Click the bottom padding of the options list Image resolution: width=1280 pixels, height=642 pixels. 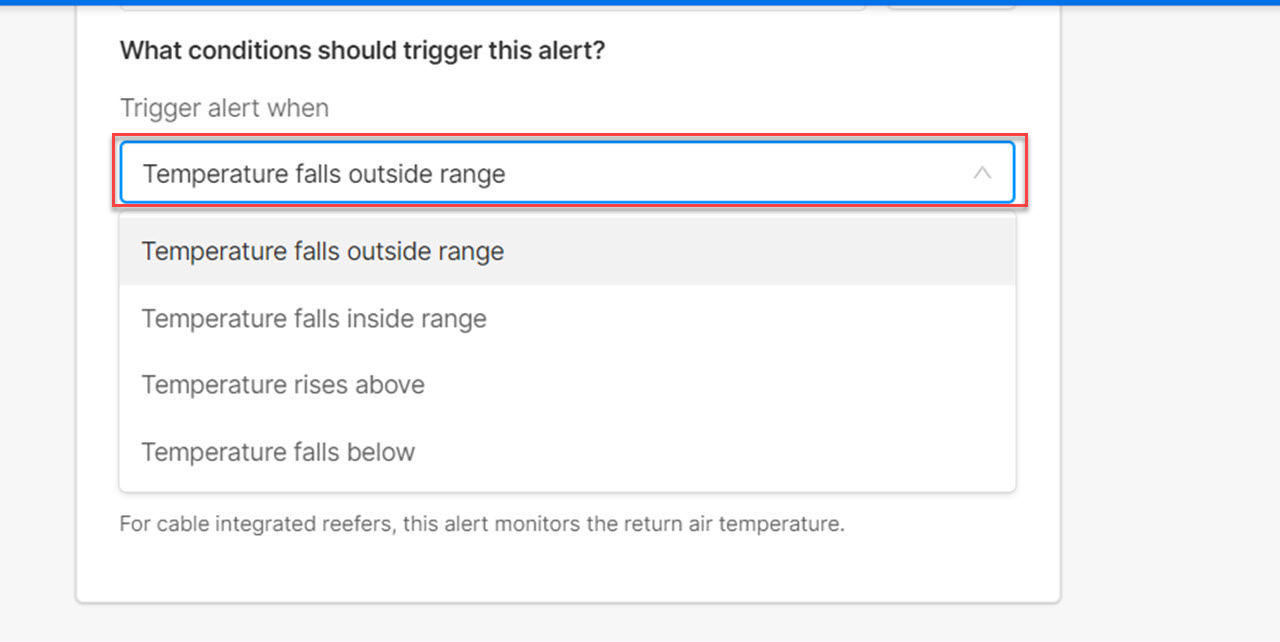[567, 485]
